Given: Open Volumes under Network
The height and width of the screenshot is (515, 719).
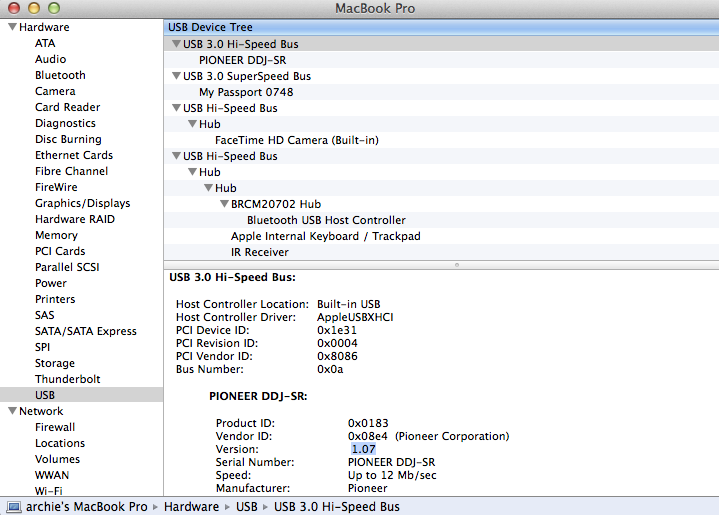Looking at the screenshot, I should tap(57, 459).
